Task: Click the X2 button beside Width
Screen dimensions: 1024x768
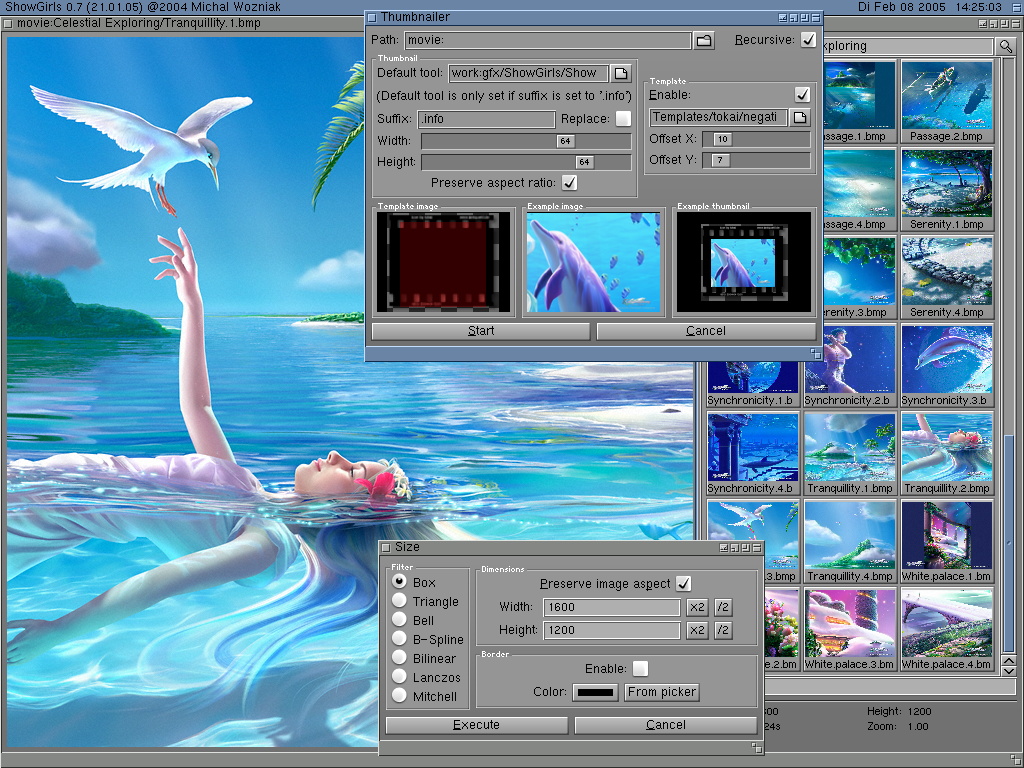Action: (697, 607)
